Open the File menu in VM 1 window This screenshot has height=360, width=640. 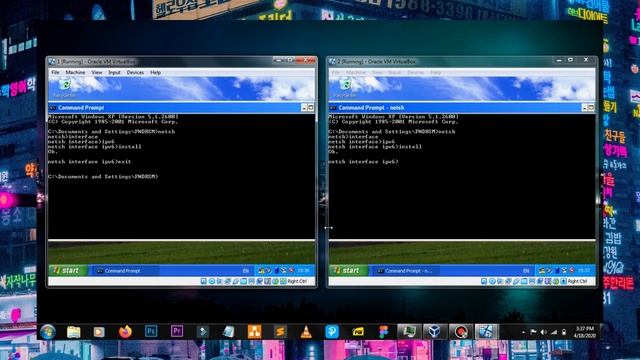[x=55, y=72]
